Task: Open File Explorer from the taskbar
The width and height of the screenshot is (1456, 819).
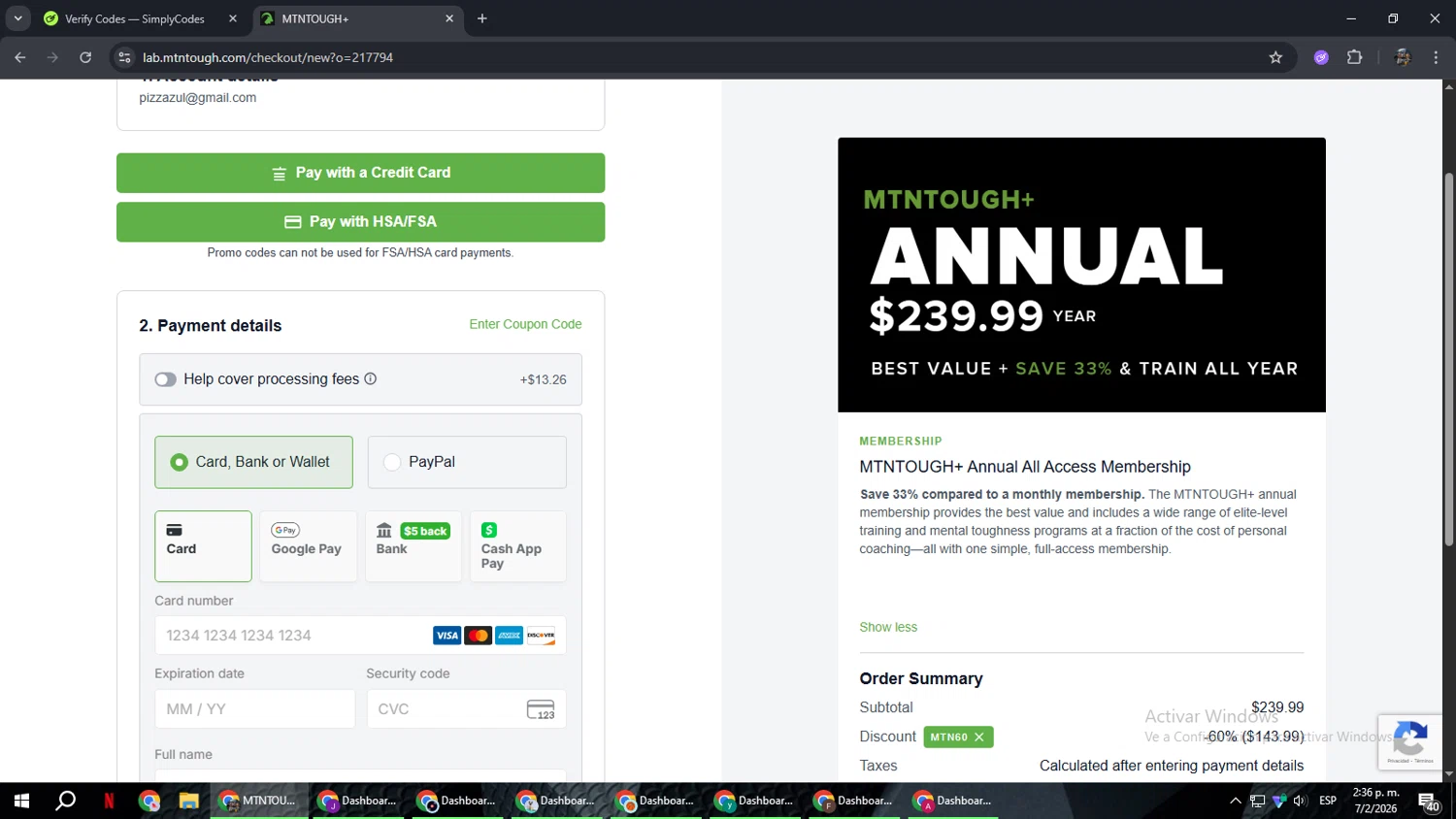Action: (x=188, y=801)
